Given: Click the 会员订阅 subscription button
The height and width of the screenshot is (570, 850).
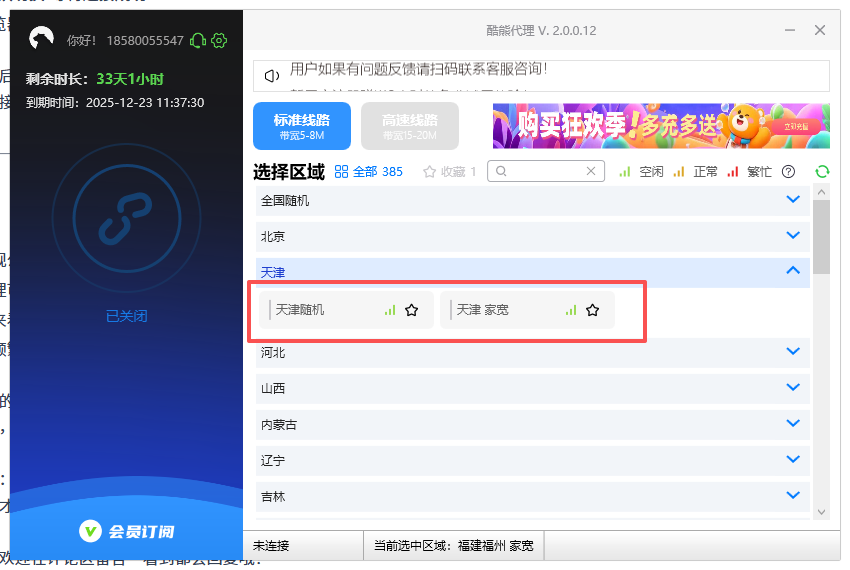Looking at the screenshot, I should (x=127, y=531).
